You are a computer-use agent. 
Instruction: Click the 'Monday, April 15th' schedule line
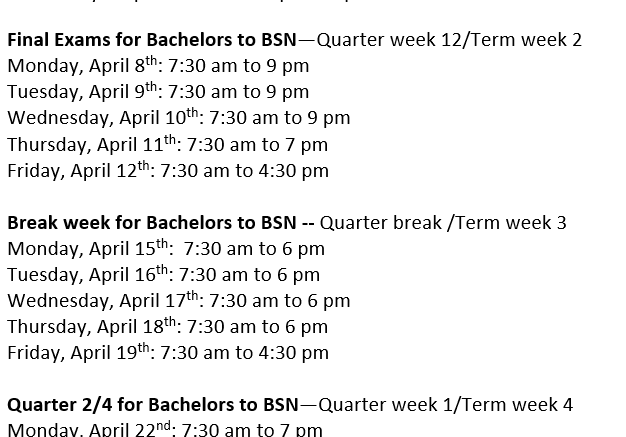point(166,249)
